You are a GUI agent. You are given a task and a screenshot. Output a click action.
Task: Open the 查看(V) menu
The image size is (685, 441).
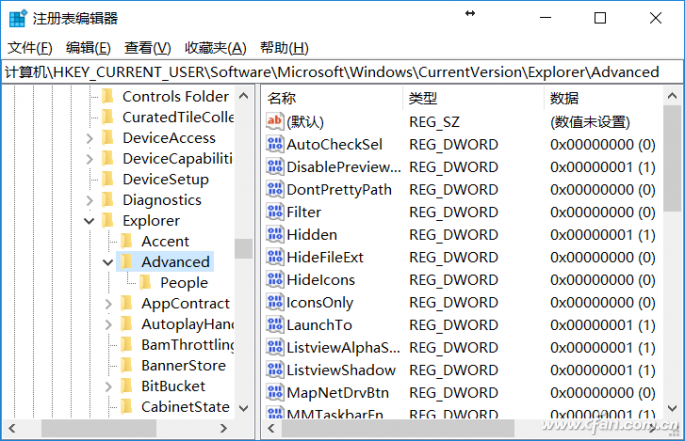tap(147, 48)
